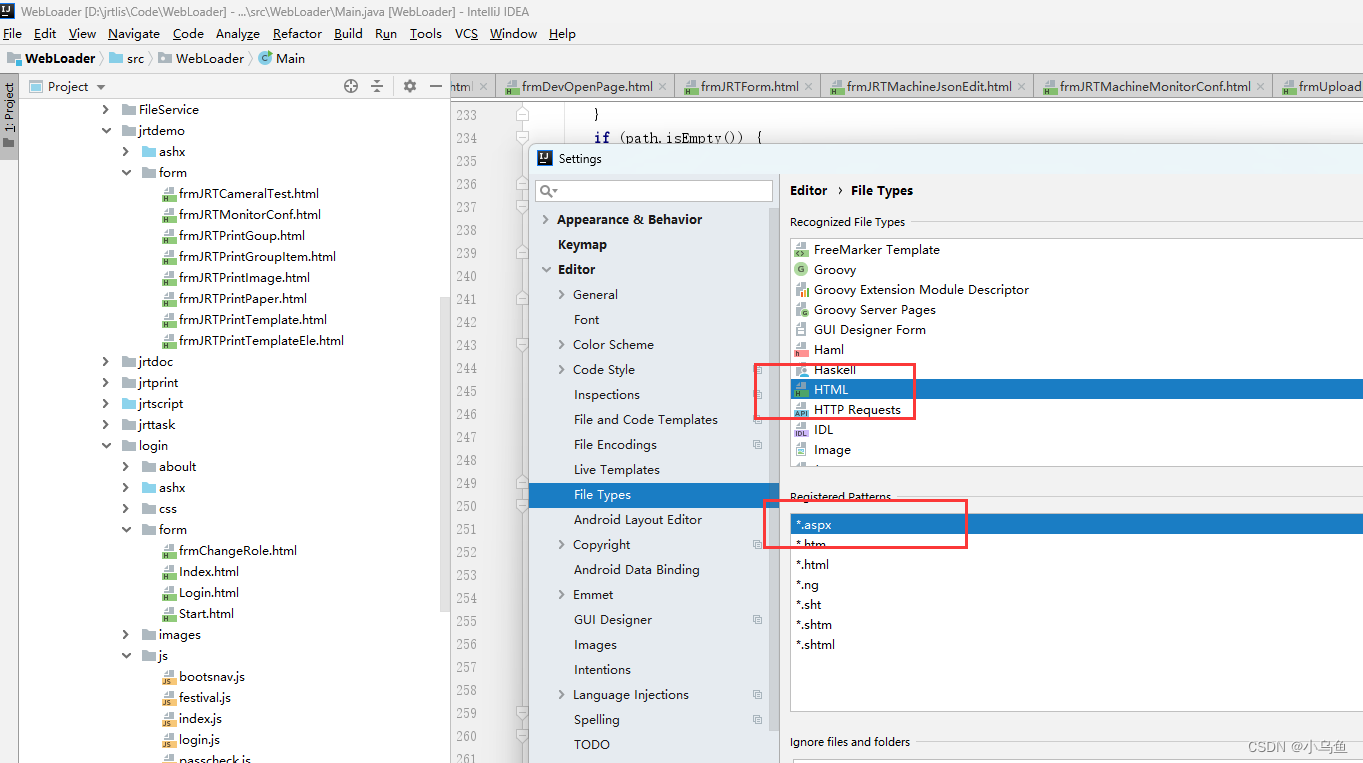Open the VCS menu
Viewport: 1363px width, 763px height.
tap(466, 33)
